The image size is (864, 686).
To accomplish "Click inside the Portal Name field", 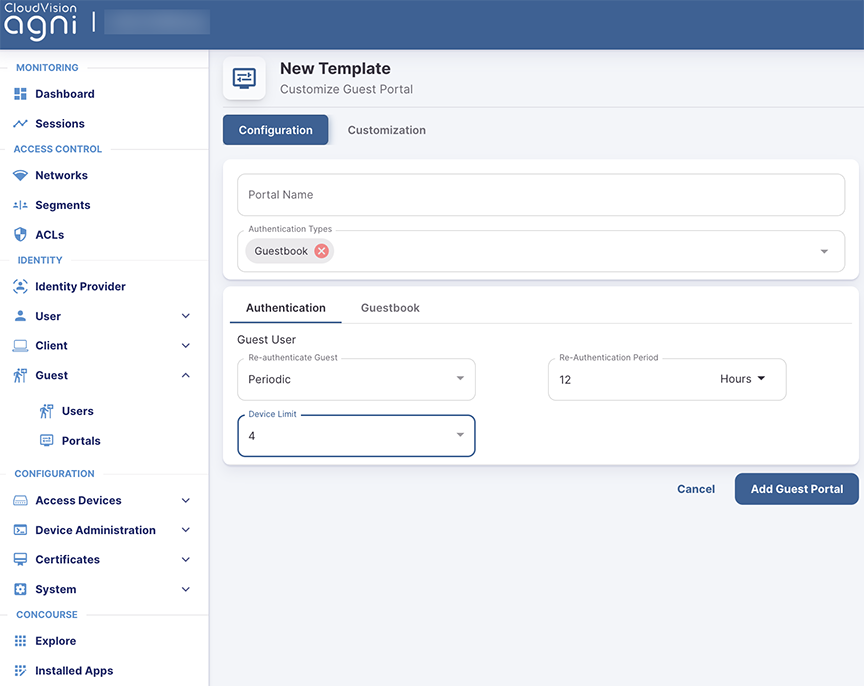I will click(x=540, y=195).
